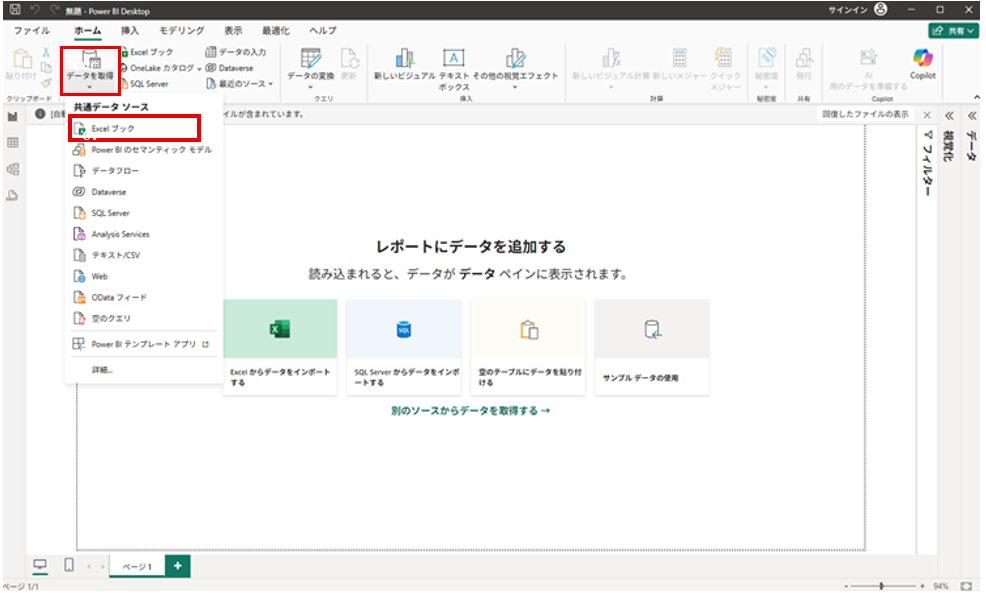Open the report view sidebar icon
Viewport: 986px width, 598px height.
(13, 117)
